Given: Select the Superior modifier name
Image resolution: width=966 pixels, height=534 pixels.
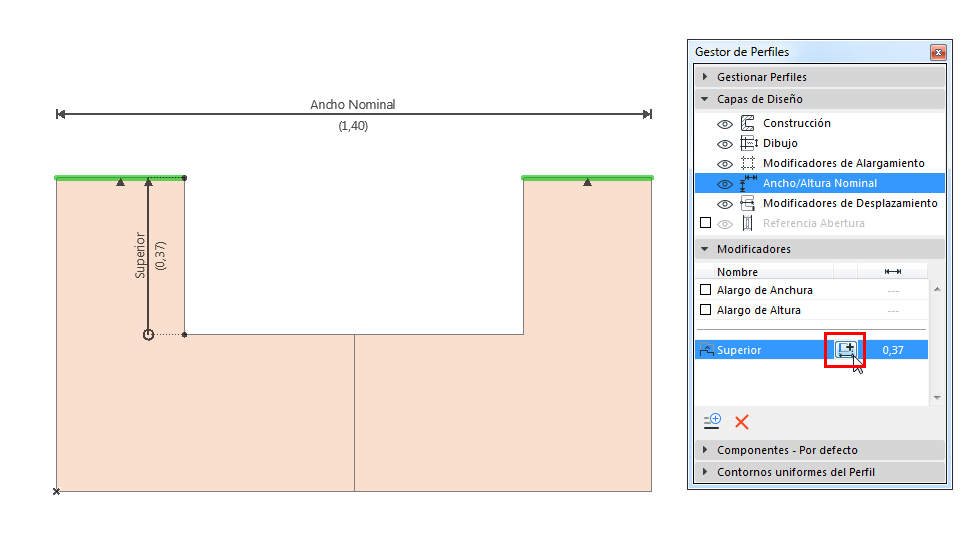Looking at the screenshot, I should (x=739, y=350).
